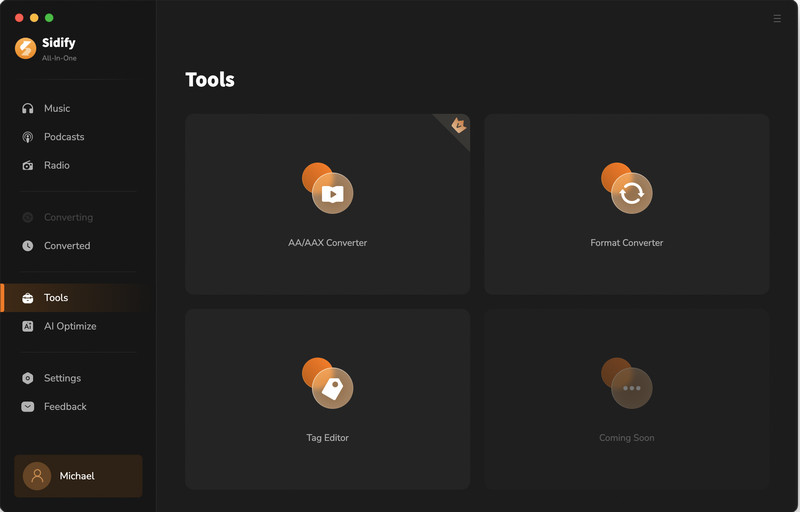Open the Feedback form

(x=79, y=406)
